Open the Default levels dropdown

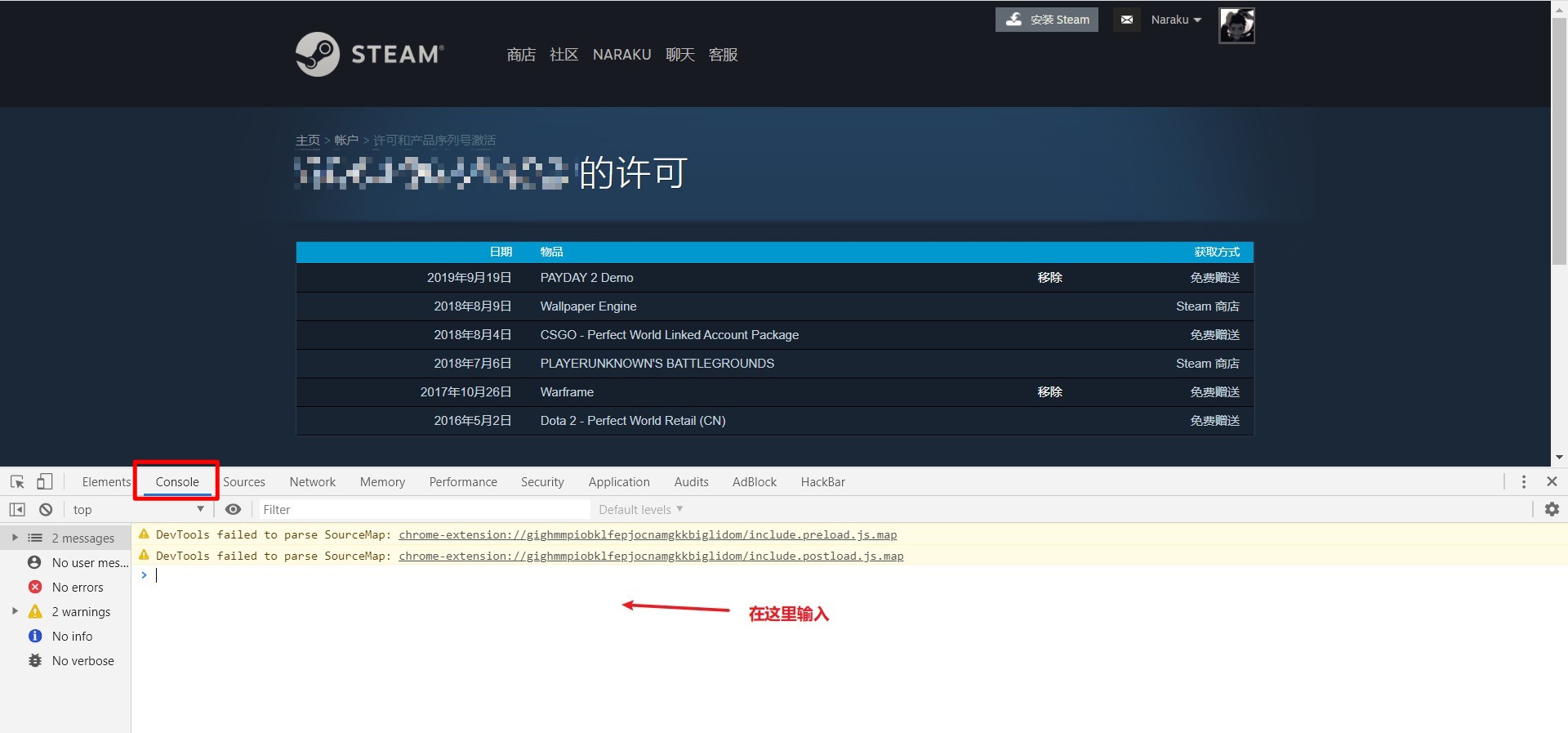tap(640, 509)
